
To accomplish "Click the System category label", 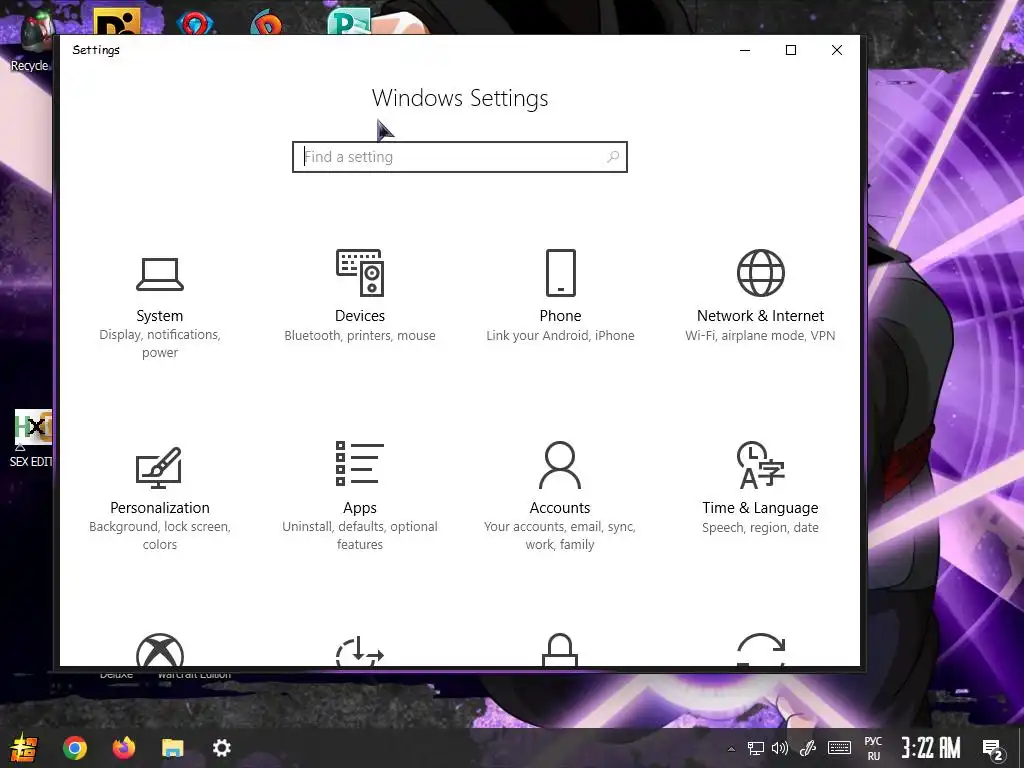I will [x=159, y=316].
